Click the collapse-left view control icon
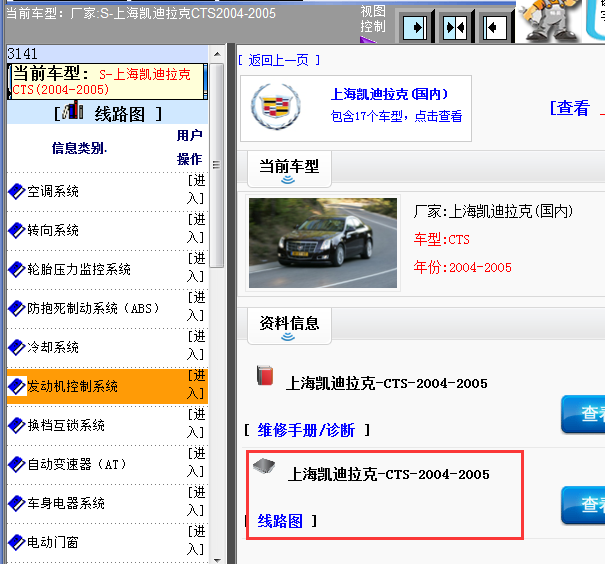Viewport: 605px width, 564px height. (x=495, y=27)
